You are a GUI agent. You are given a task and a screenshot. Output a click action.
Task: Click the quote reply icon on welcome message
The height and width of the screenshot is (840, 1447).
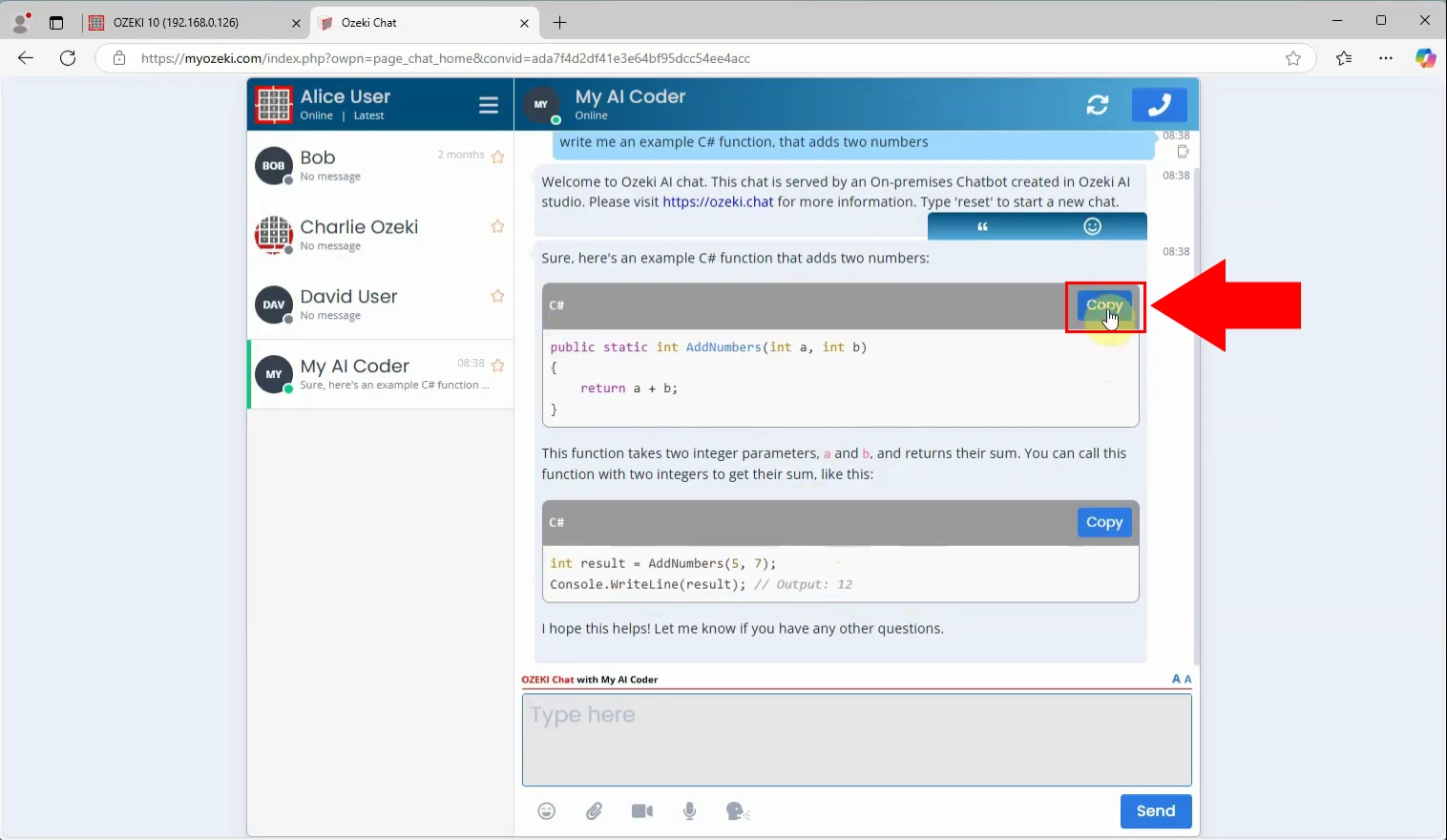pos(982,226)
